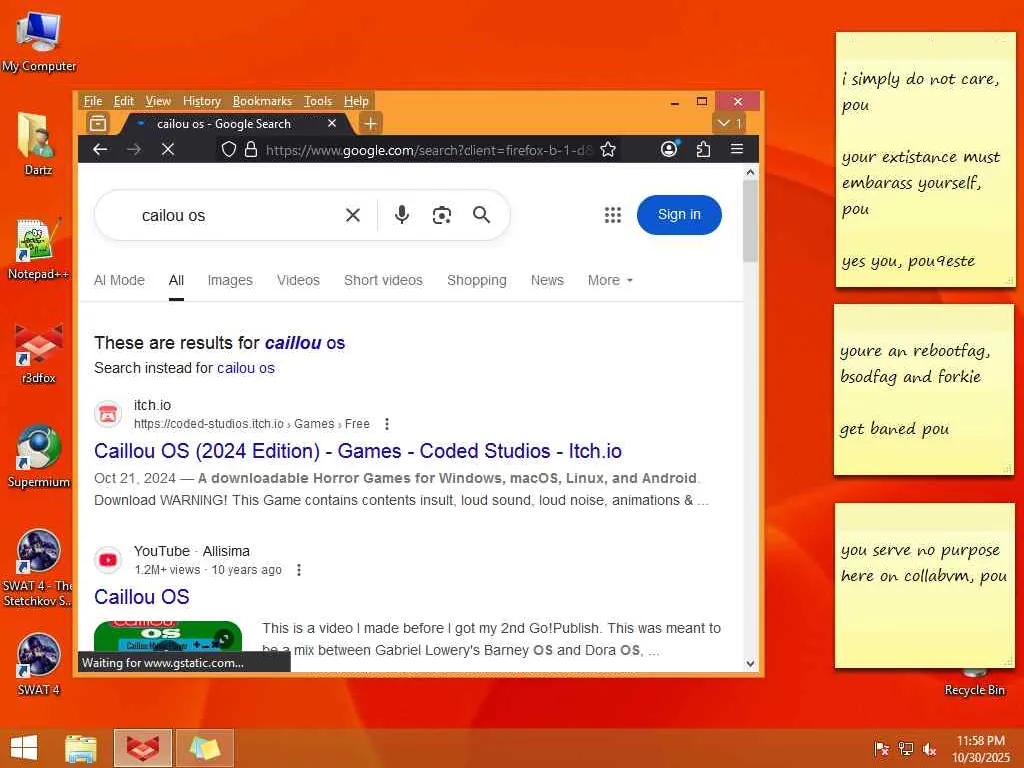Image resolution: width=1024 pixels, height=768 pixels.
Task: Open the extensions puzzle icon
Action: 703,150
